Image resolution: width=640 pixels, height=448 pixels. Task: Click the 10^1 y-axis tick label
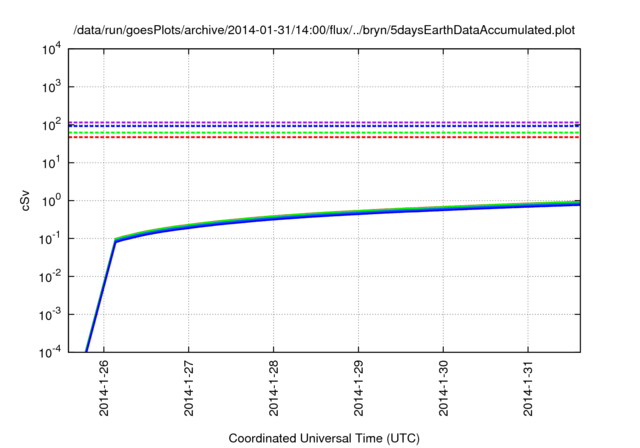[x=51, y=162]
